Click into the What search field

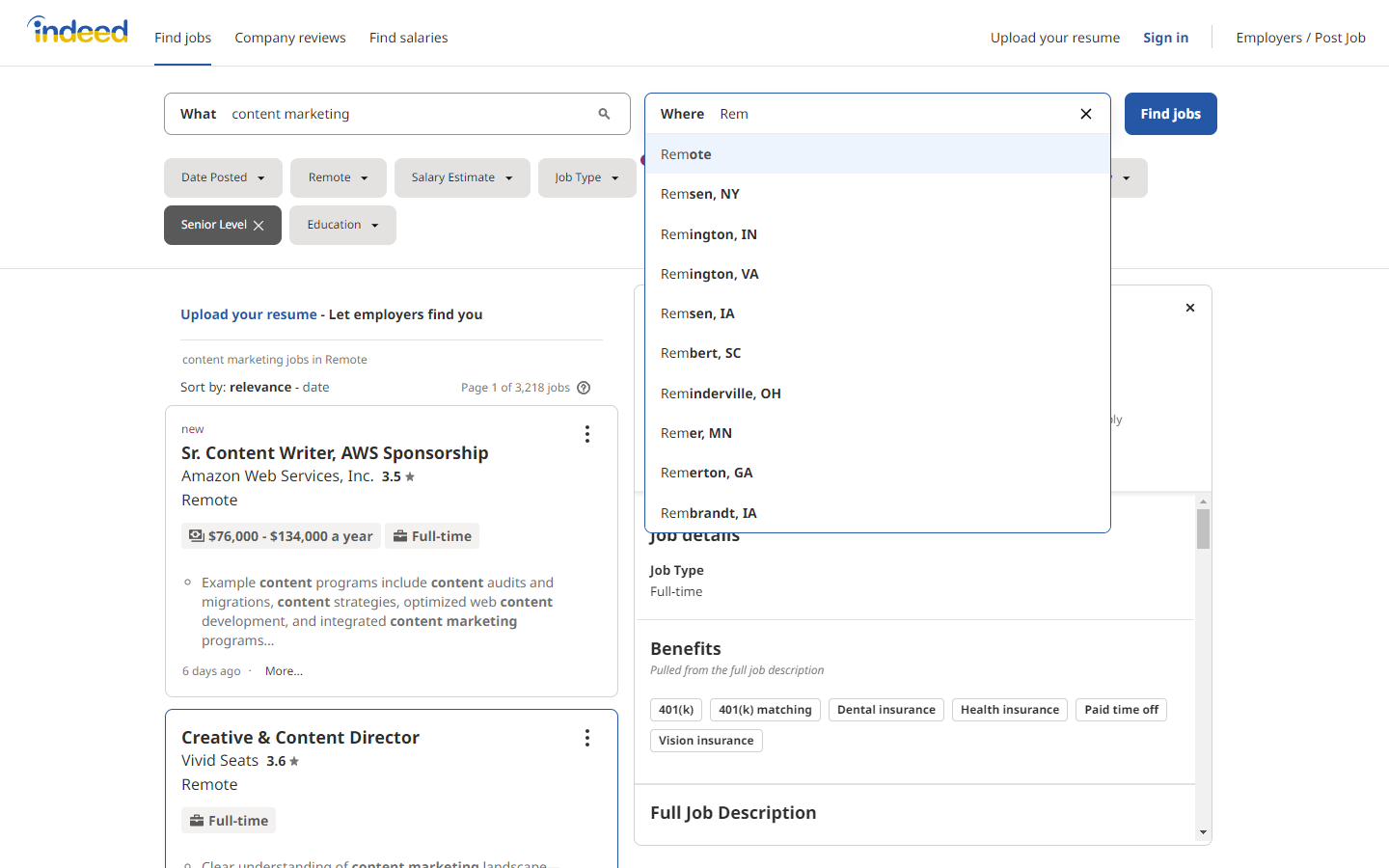397,114
